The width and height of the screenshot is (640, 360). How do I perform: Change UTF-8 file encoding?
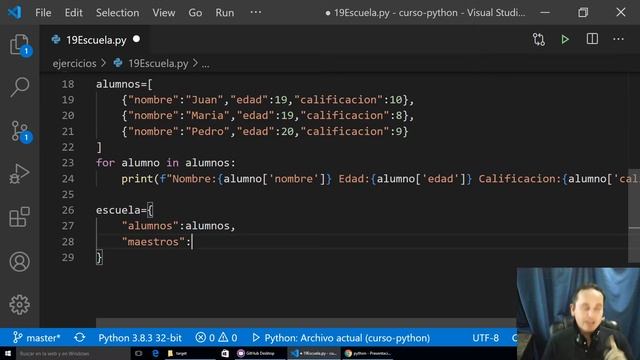tap(485, 338)
